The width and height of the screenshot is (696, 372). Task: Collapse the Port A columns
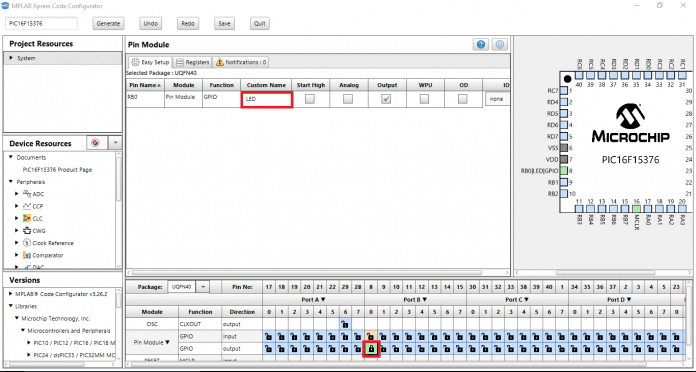pyautogui.click(x=323, y=300)
